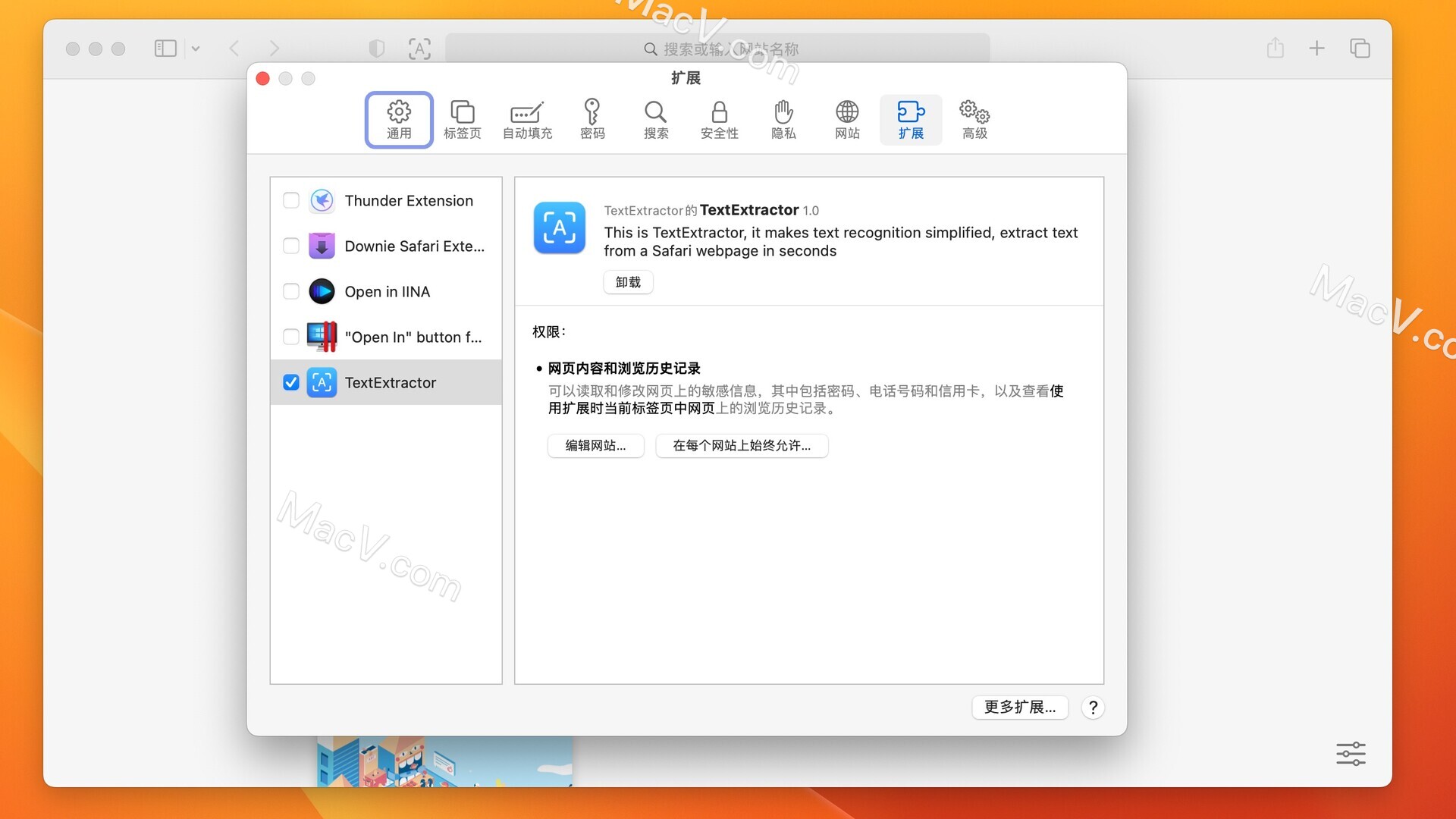The height and width of the screenshot is (819, 1456).
Task: Click the privacy report shield icon
Action: (376, 49)
